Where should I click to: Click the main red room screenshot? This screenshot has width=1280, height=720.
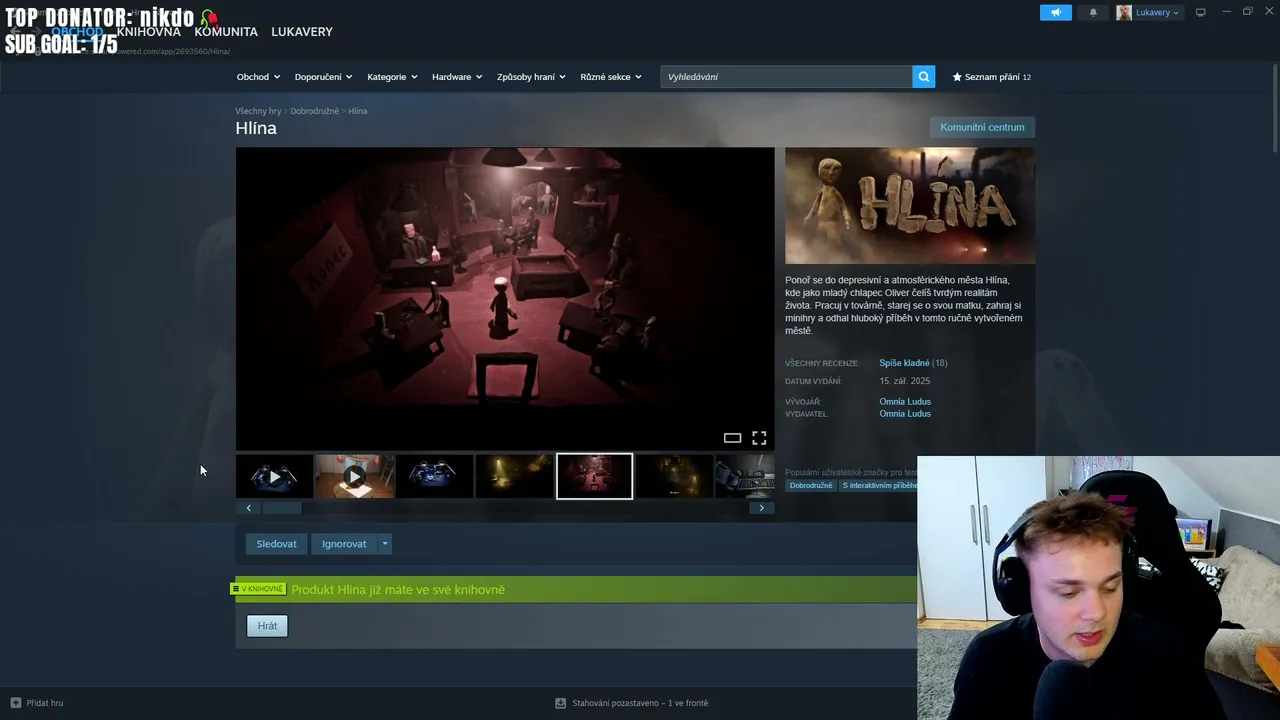pyautogui.click(x=505, y=299)
